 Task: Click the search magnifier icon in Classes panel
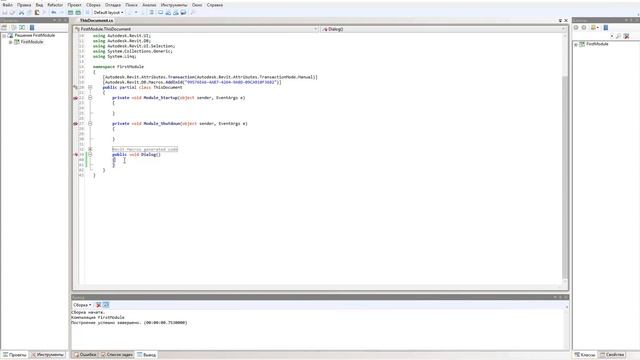618,36
